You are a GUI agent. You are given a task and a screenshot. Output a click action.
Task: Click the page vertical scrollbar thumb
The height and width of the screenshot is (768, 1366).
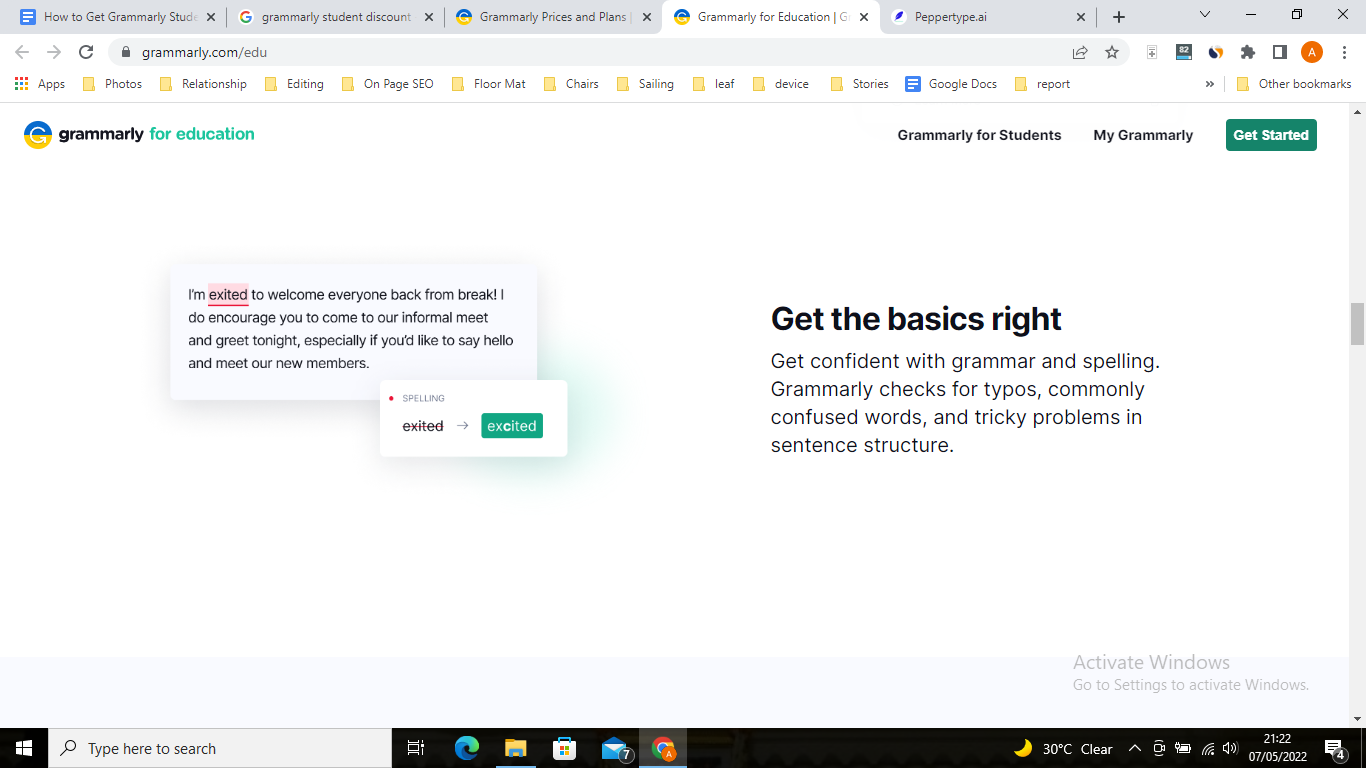point(1357,324)
